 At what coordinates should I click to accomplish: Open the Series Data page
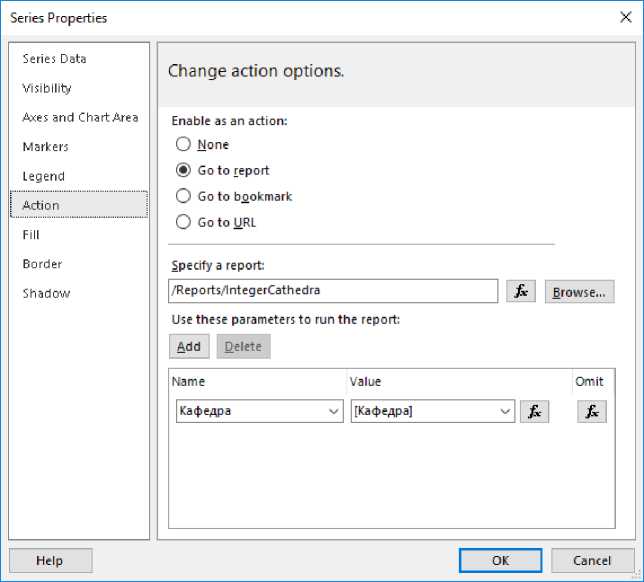tap(54, 59)
